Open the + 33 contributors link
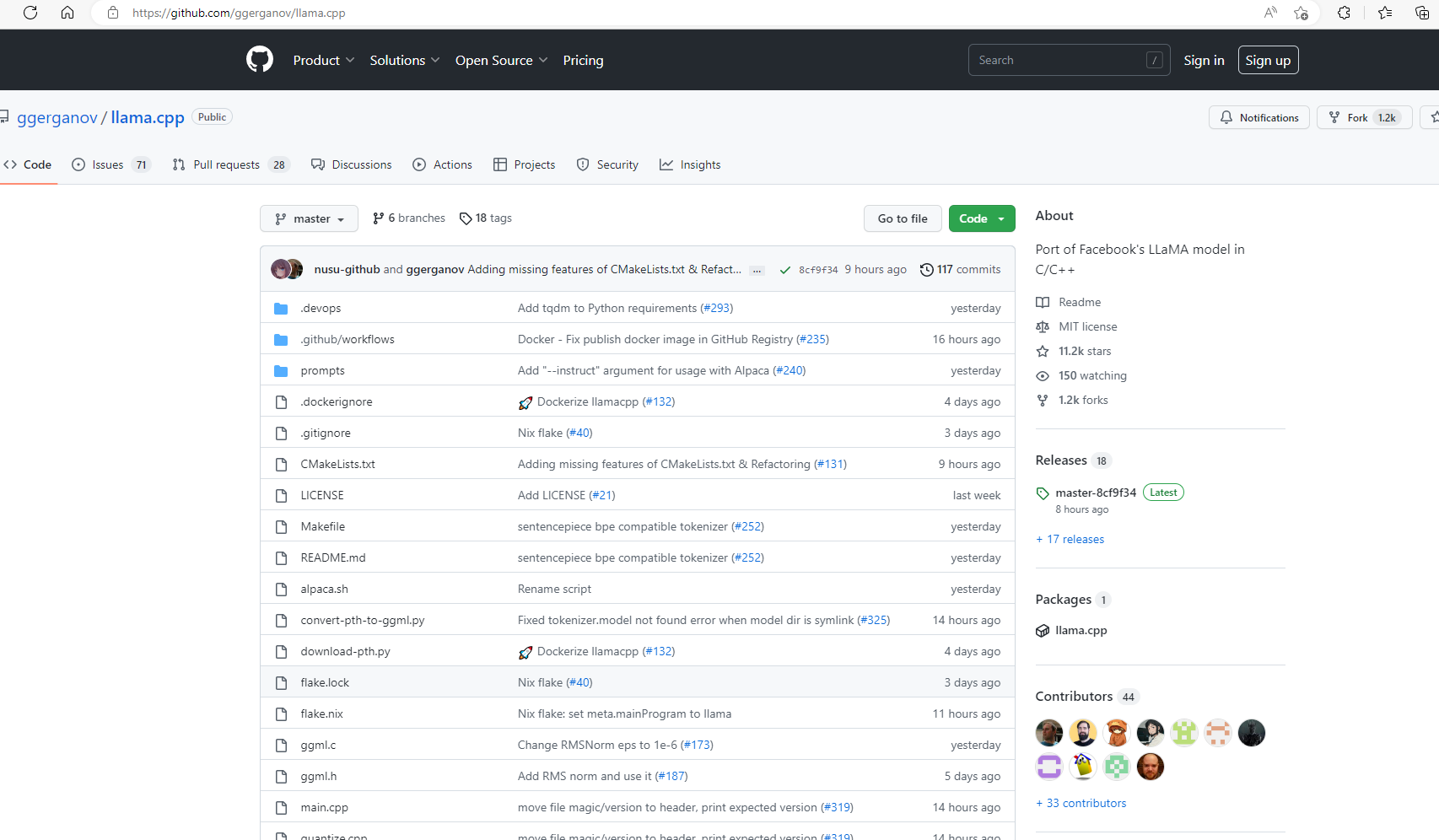 click(1081, 804)
